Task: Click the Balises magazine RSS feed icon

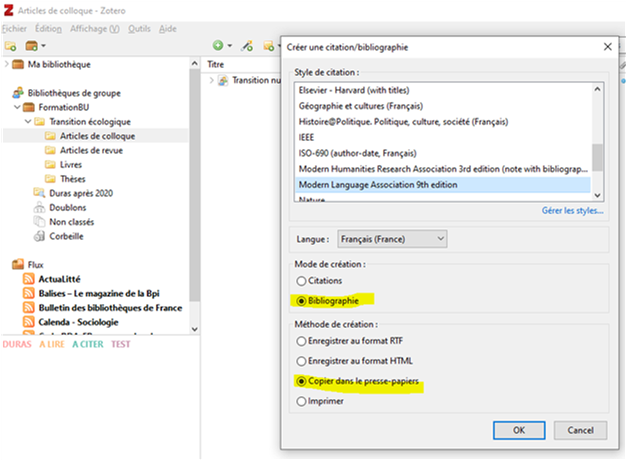Action: click(28, 293)
